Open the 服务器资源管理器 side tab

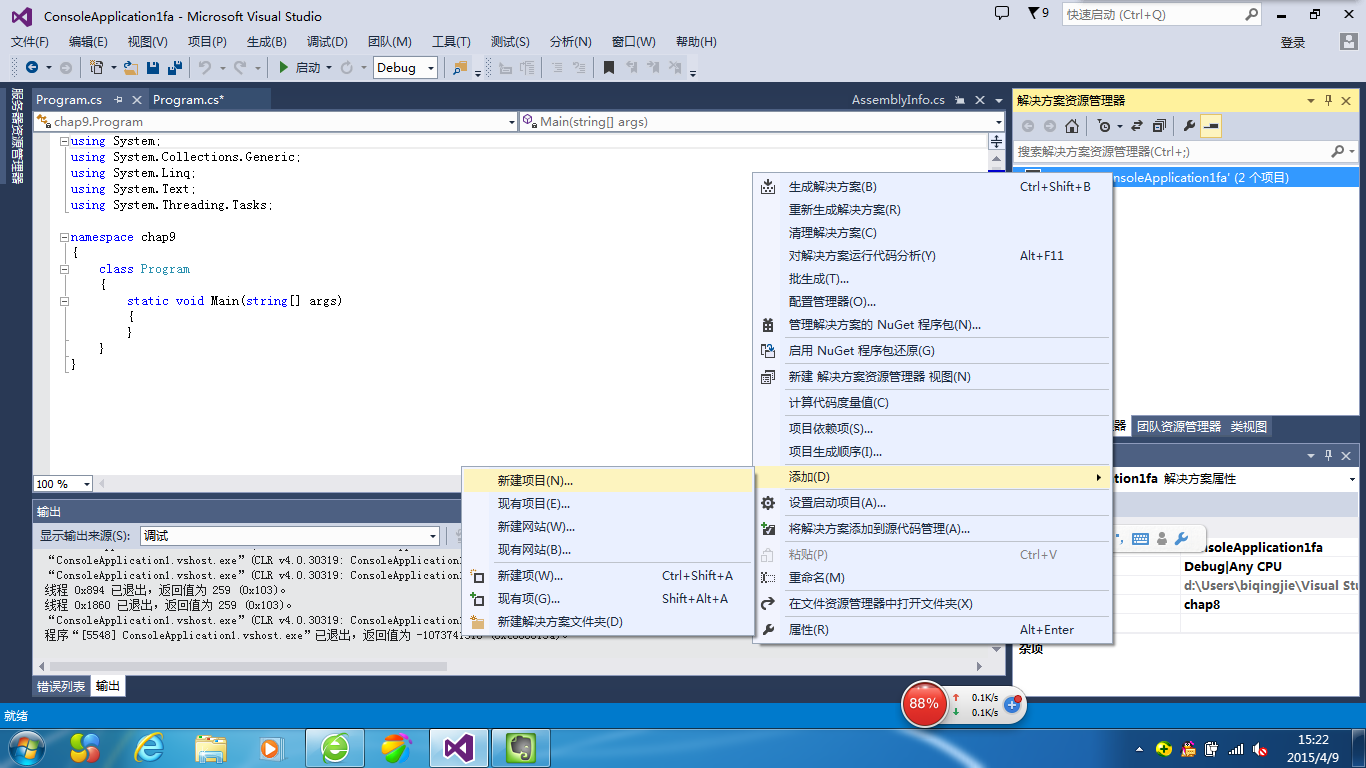coord(16,136)
